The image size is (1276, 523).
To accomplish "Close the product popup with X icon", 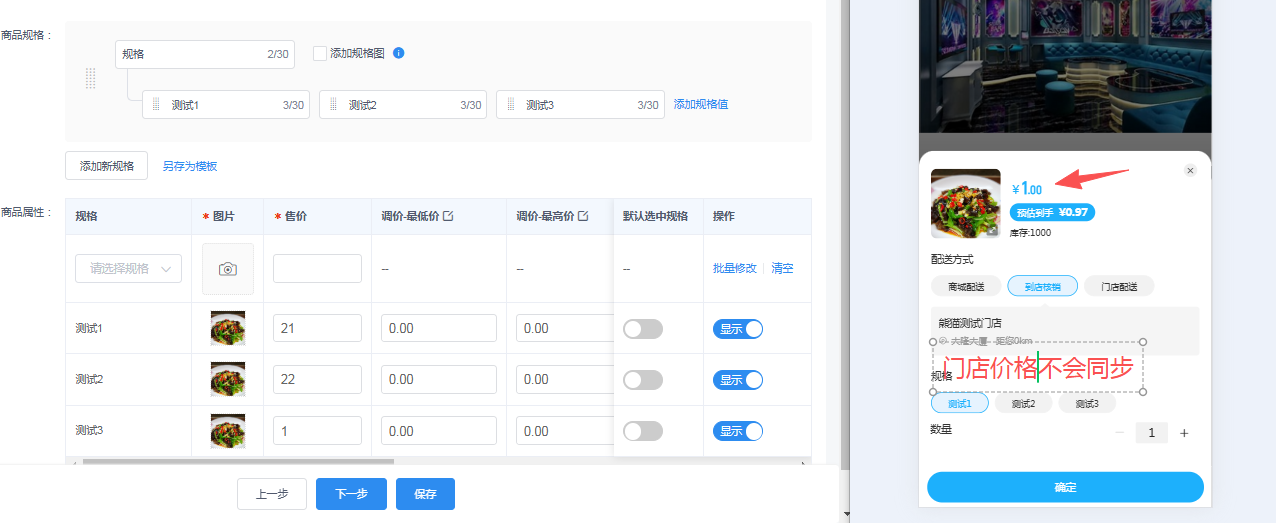I will (x=1190, y=171).
